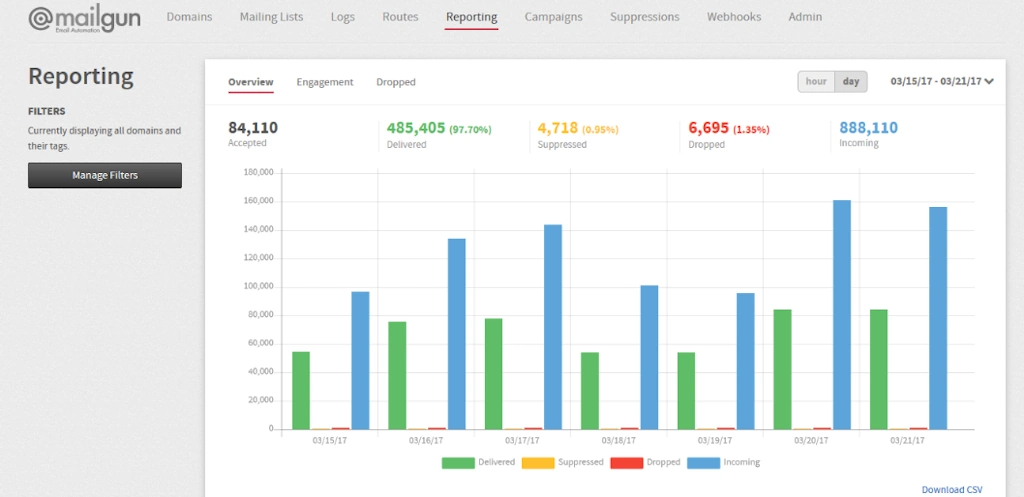Switch to the Dropped tab
Screen dimensions: 1024x497
click(x=395, y=82)
